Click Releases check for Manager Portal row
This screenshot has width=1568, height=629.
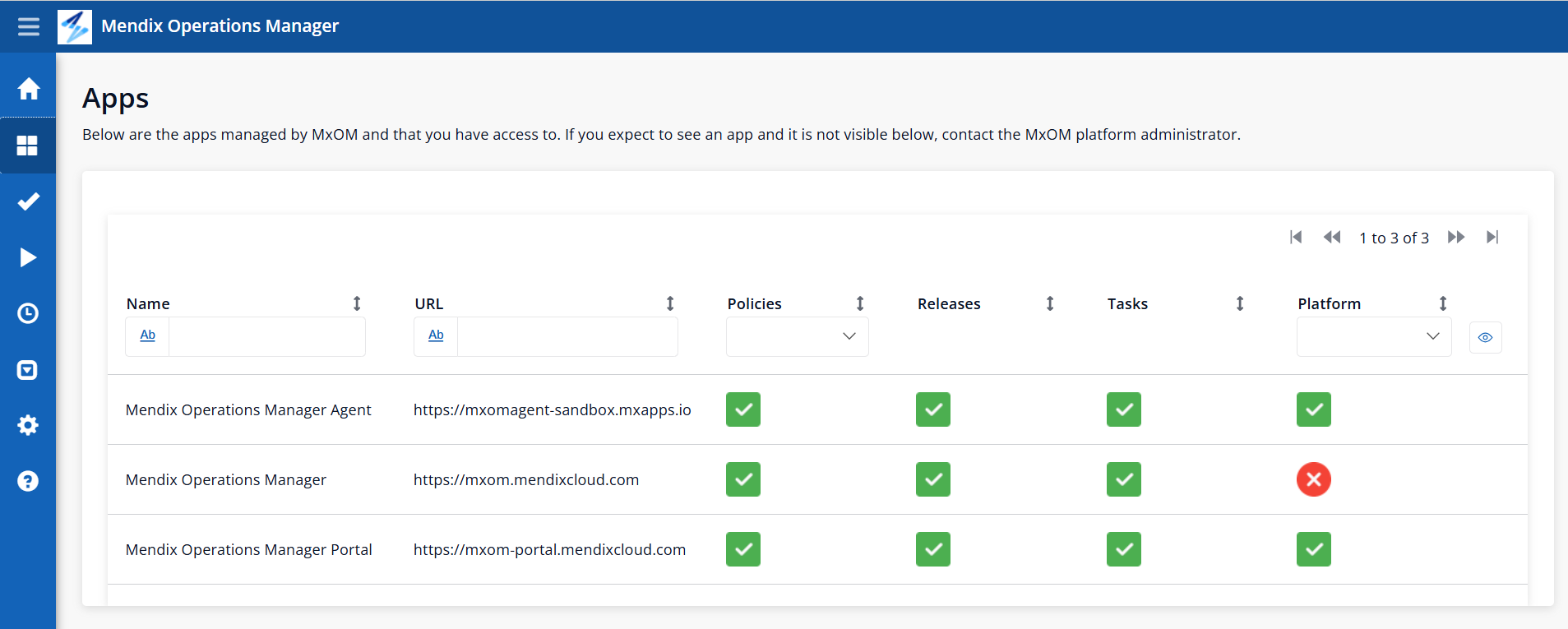pos(933,549)
